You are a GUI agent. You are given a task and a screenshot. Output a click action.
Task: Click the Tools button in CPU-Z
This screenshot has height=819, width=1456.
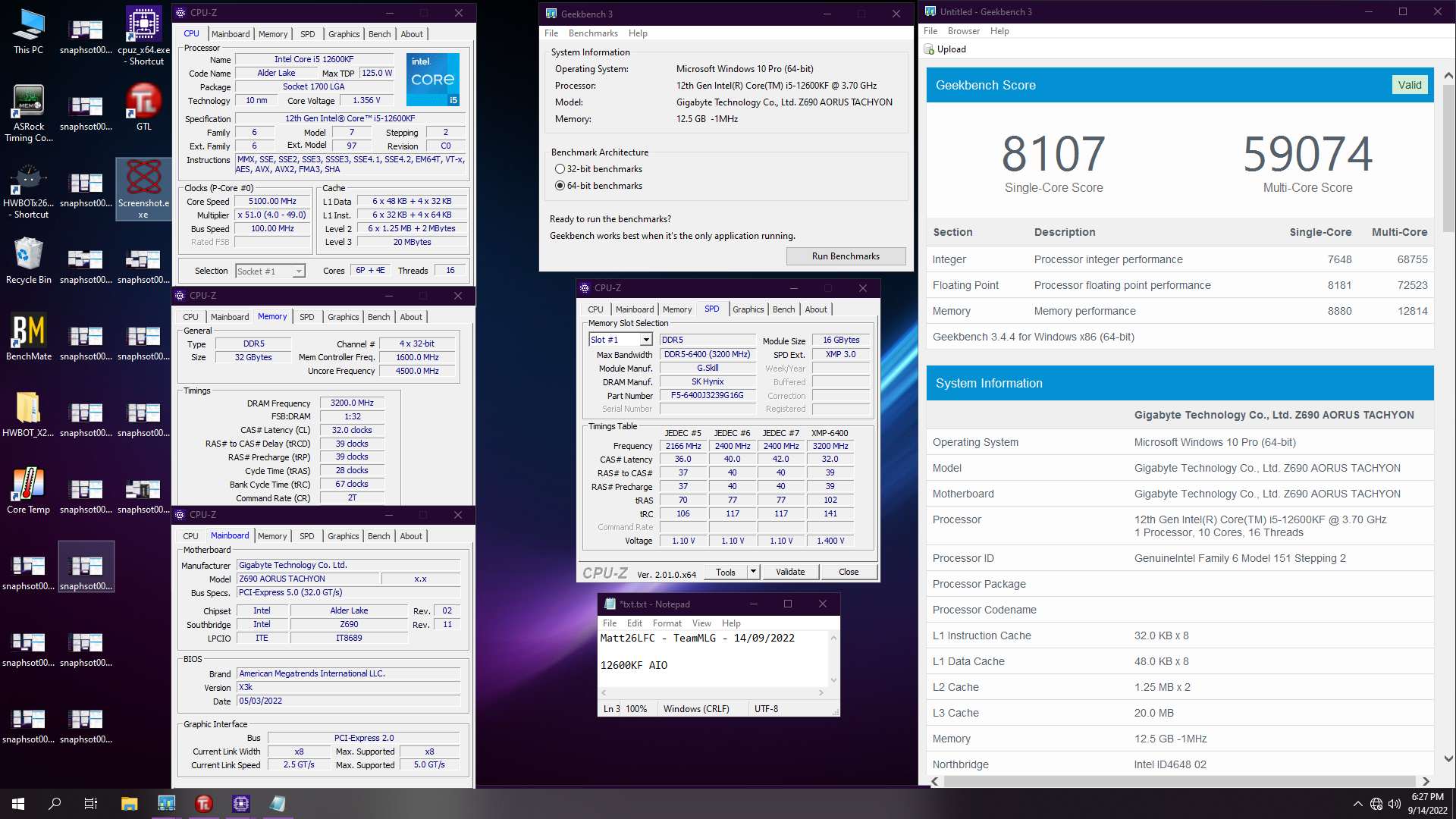(726, 572)
